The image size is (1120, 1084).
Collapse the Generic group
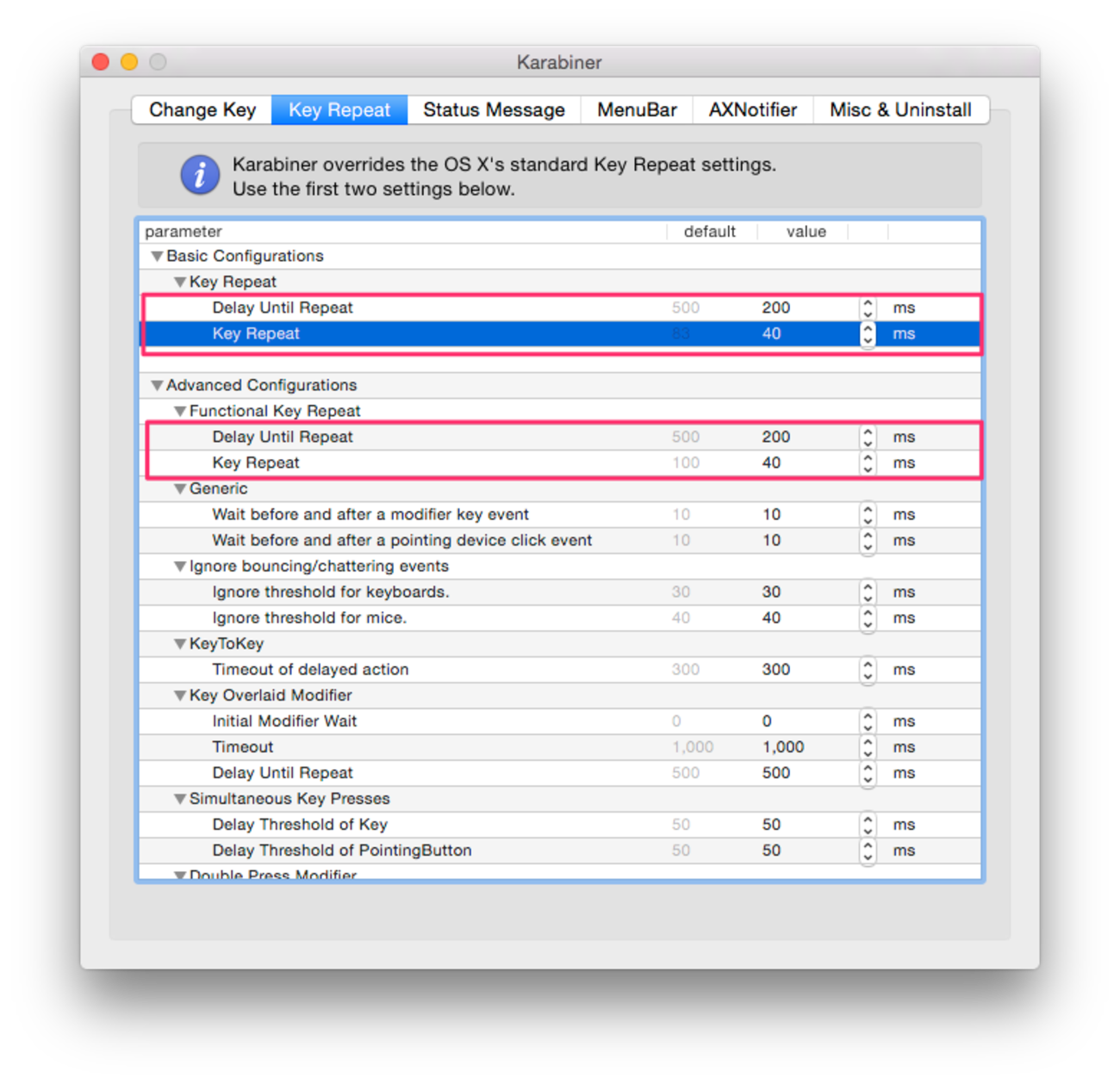click(x=180, y=489)
